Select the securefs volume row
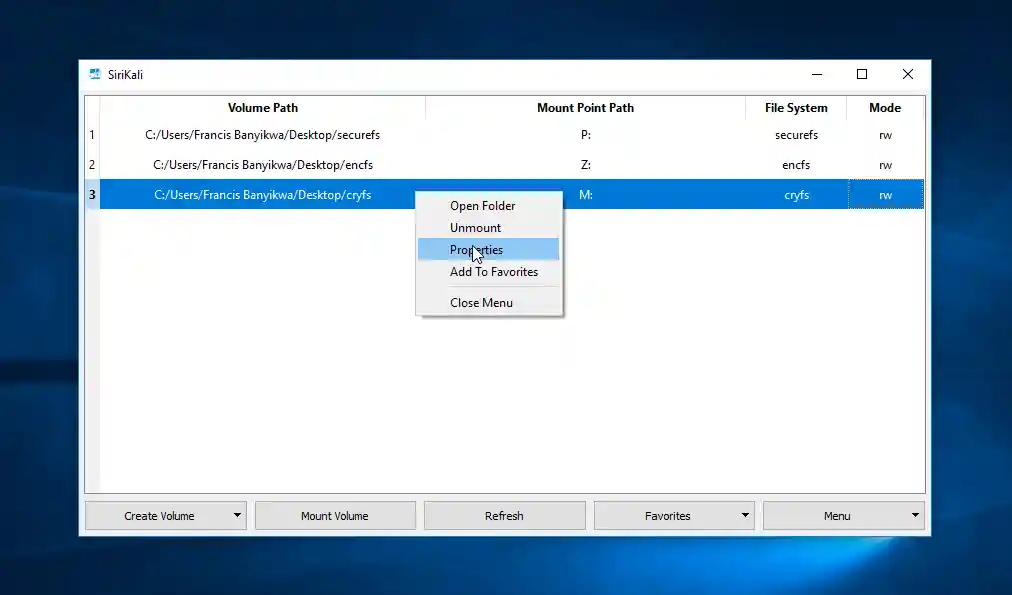This screenshot has width=1012, height=595. 262,135
